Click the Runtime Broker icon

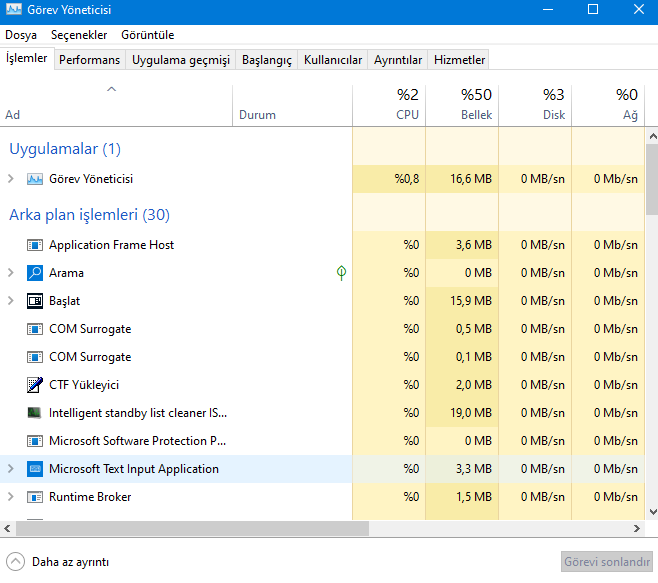[35, 497]
